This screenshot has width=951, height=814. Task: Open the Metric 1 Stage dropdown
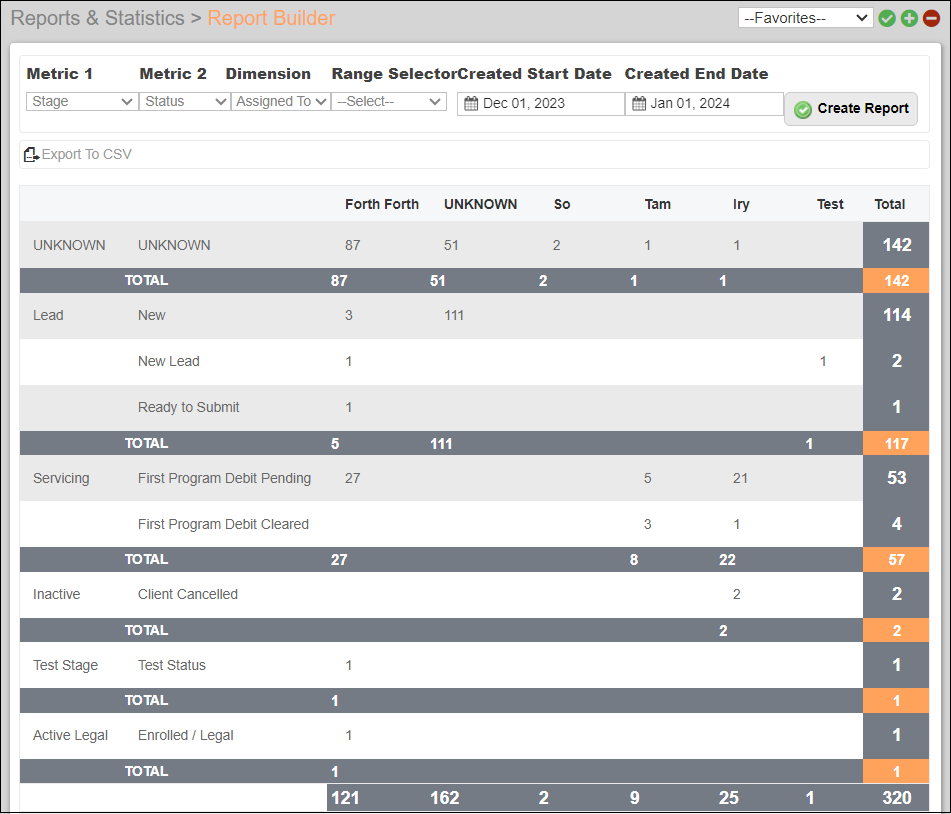[x=82, y=101]
